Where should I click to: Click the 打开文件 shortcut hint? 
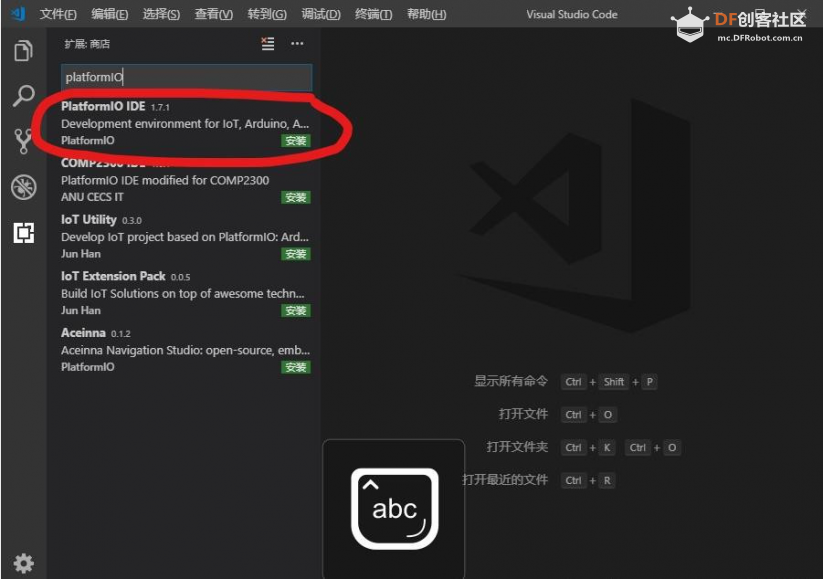[523, 414]
